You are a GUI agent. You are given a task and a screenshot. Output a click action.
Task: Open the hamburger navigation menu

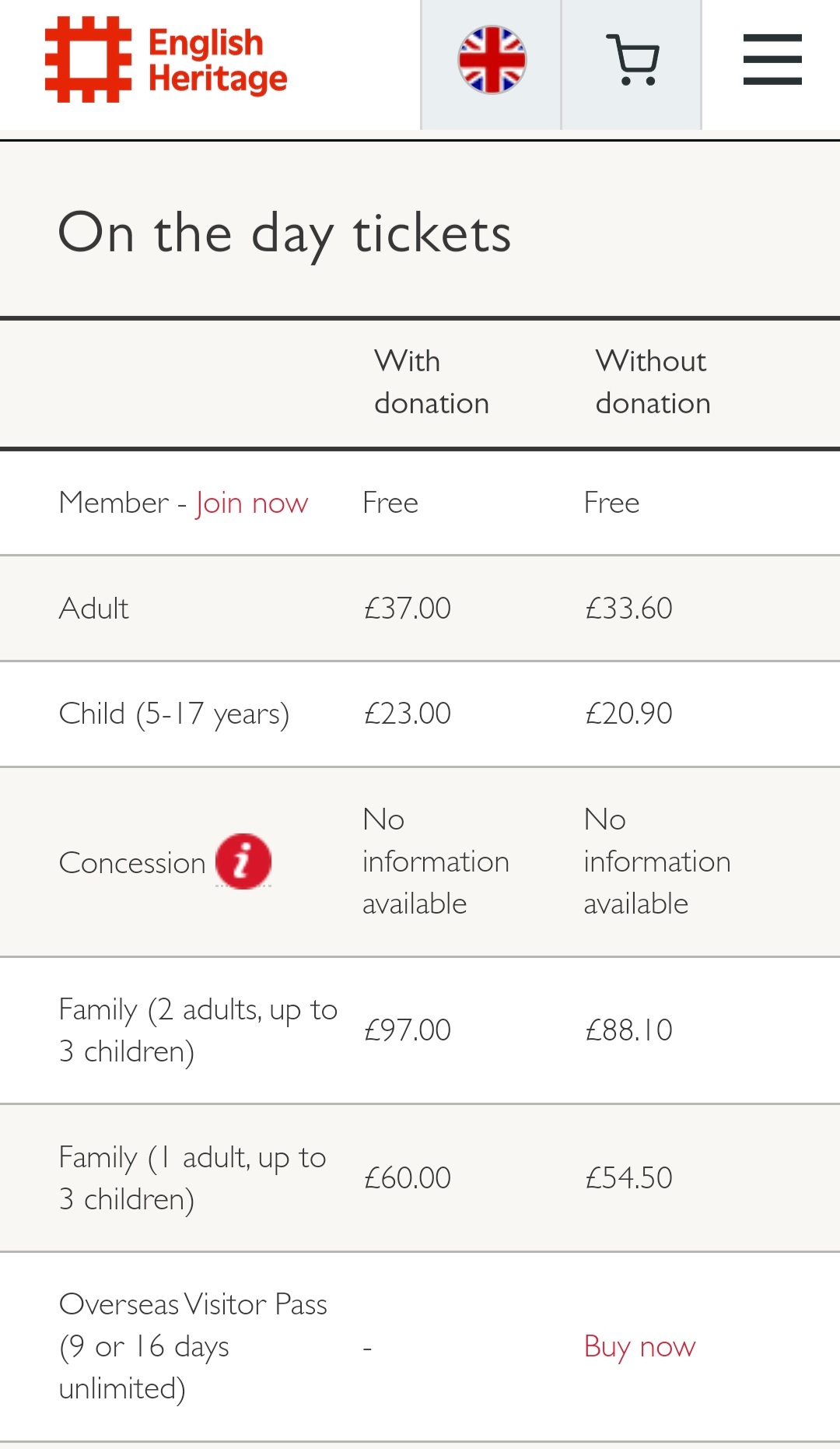(772, 60)
